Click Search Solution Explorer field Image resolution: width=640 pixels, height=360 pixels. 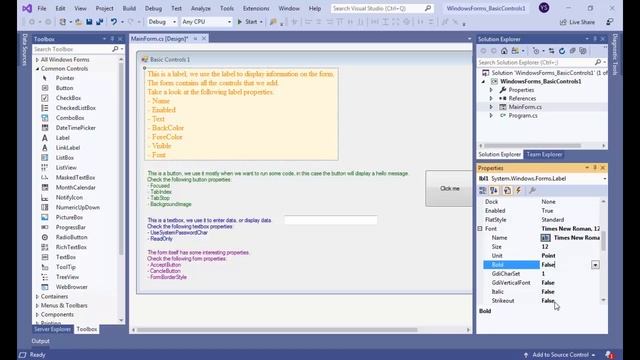537,62
